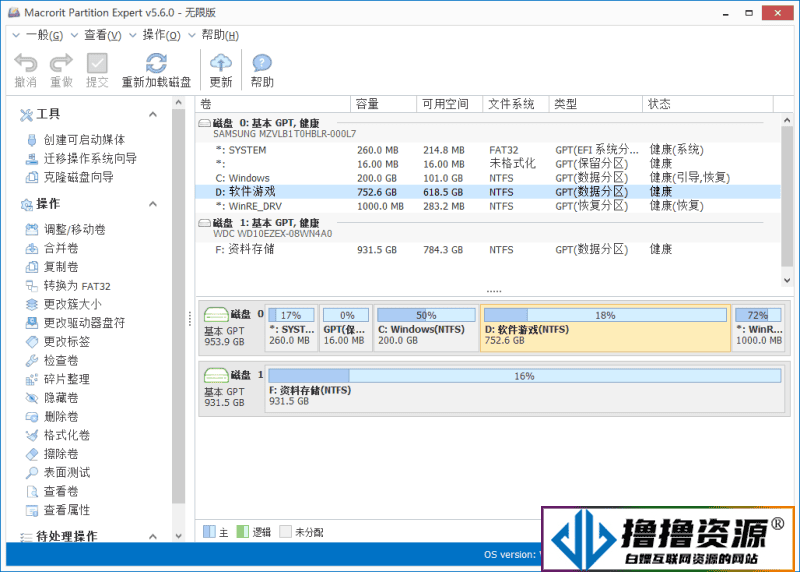Sort by 卷 column header
This screenshot has height=572, width=800.
tap(273, 104)
